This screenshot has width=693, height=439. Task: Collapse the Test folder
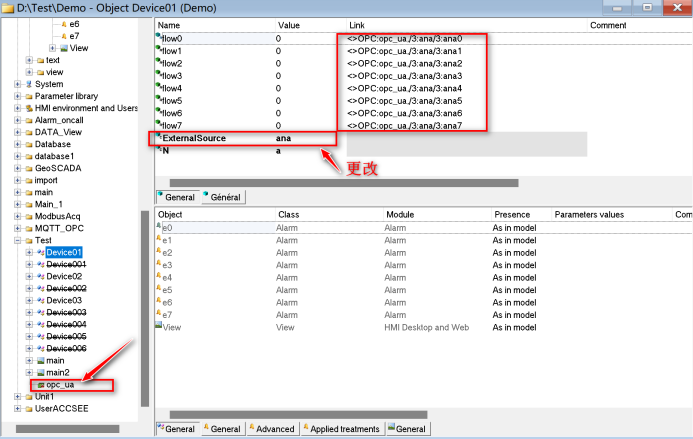[x=17, y=240]
